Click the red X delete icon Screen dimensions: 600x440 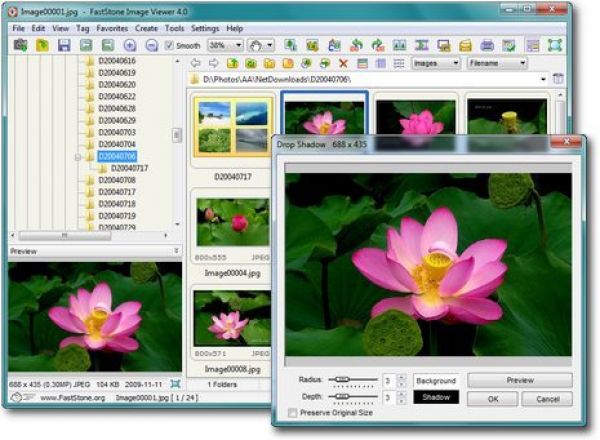[343, 63]
